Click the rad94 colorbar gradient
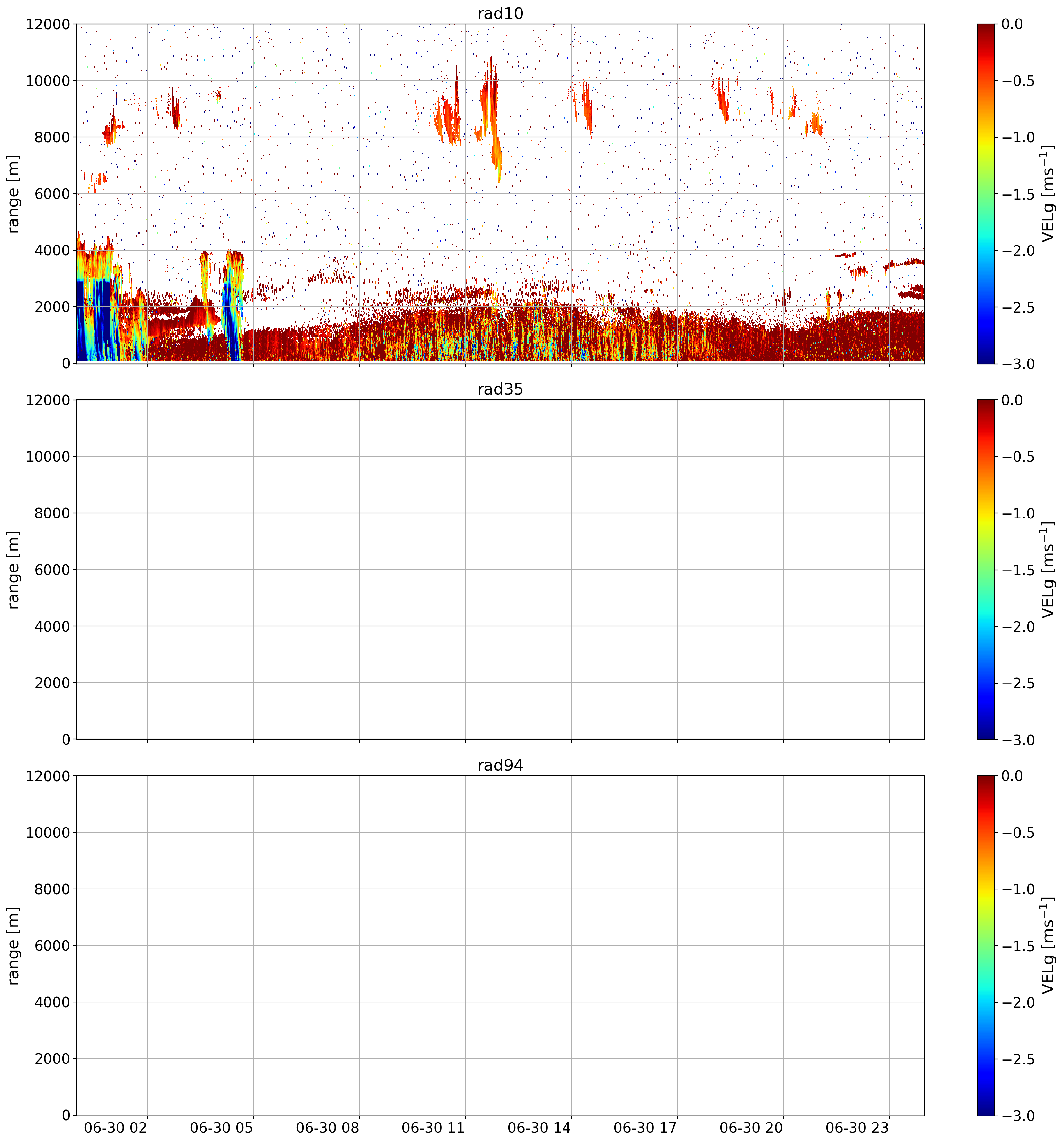This screenshot has height=1142, width=1064. pyautogui.click(x=985, y=946)
